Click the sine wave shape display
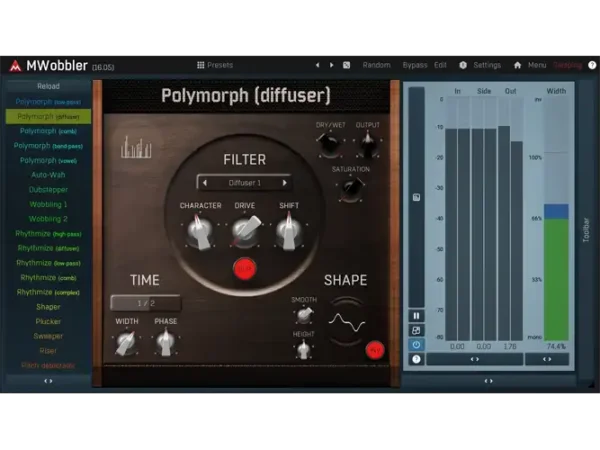Screen dimensions: 600x450 [347, 322]
